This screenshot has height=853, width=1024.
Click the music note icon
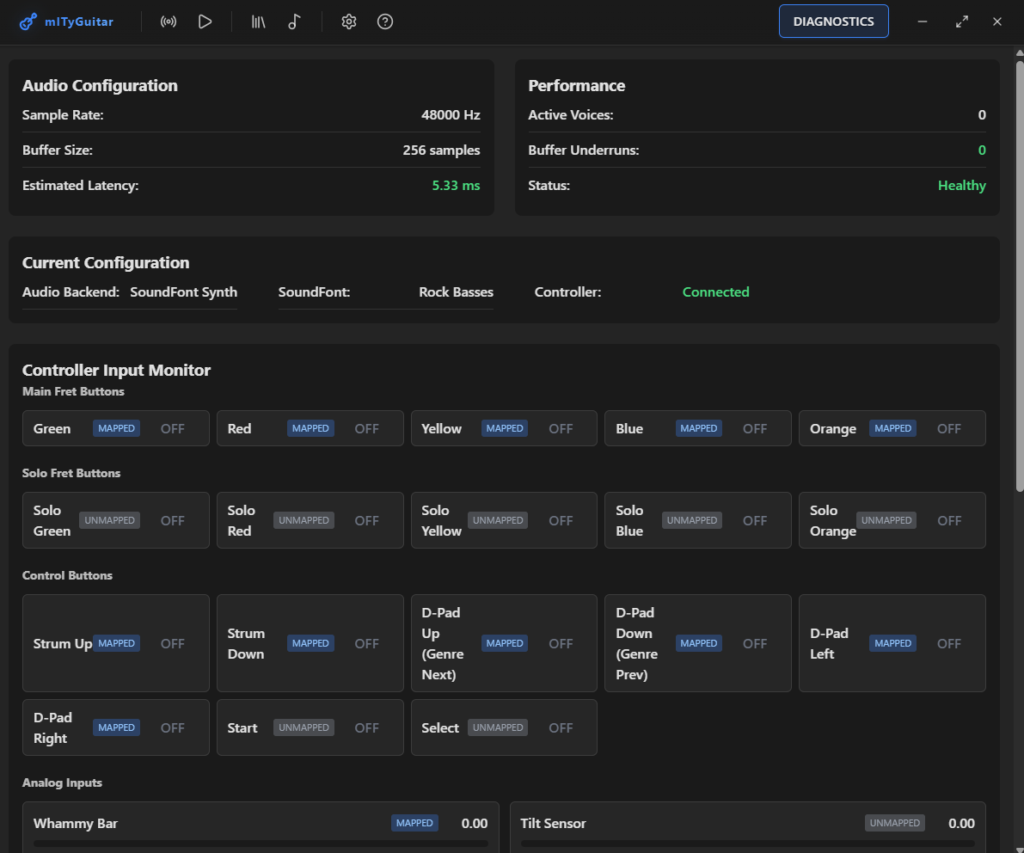tap(294, 22)
